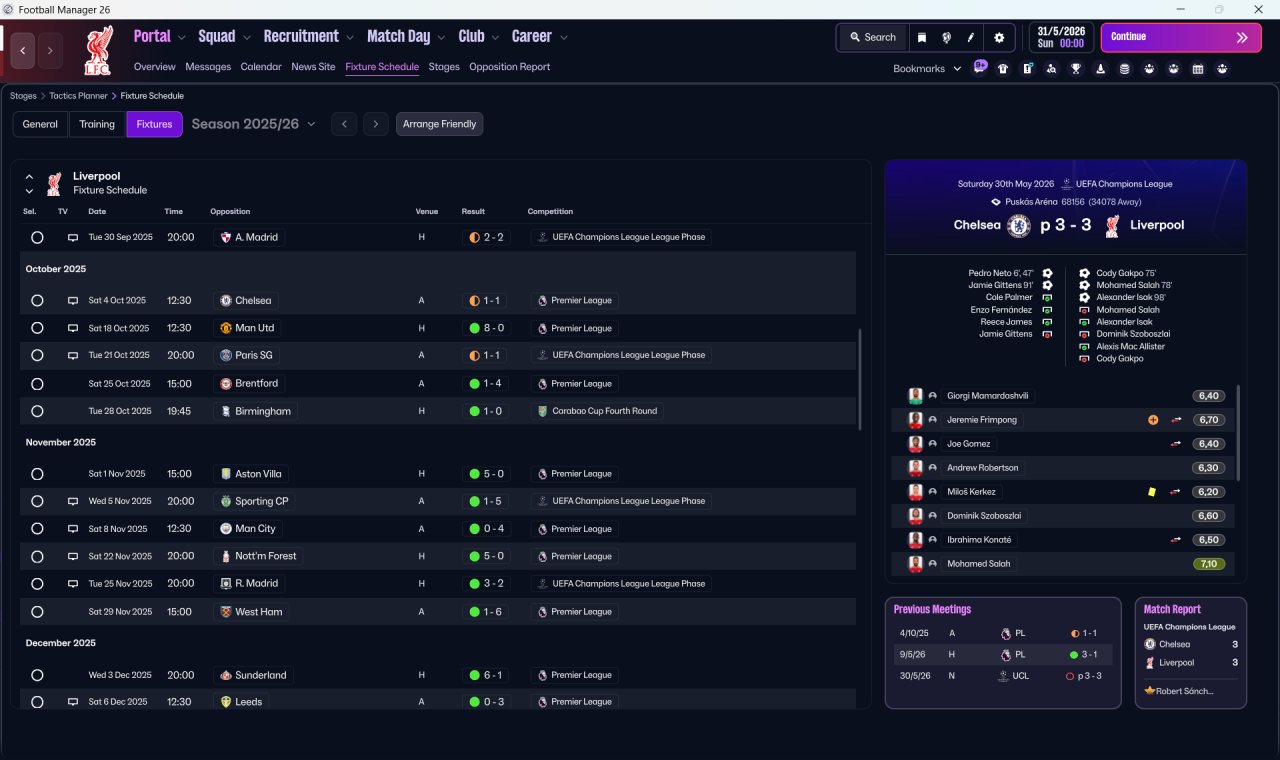Click the training cone bookmark shortcut
Image resolution: width=1280 pixels, height=760 pixels.
click(x=1101, y=69)
